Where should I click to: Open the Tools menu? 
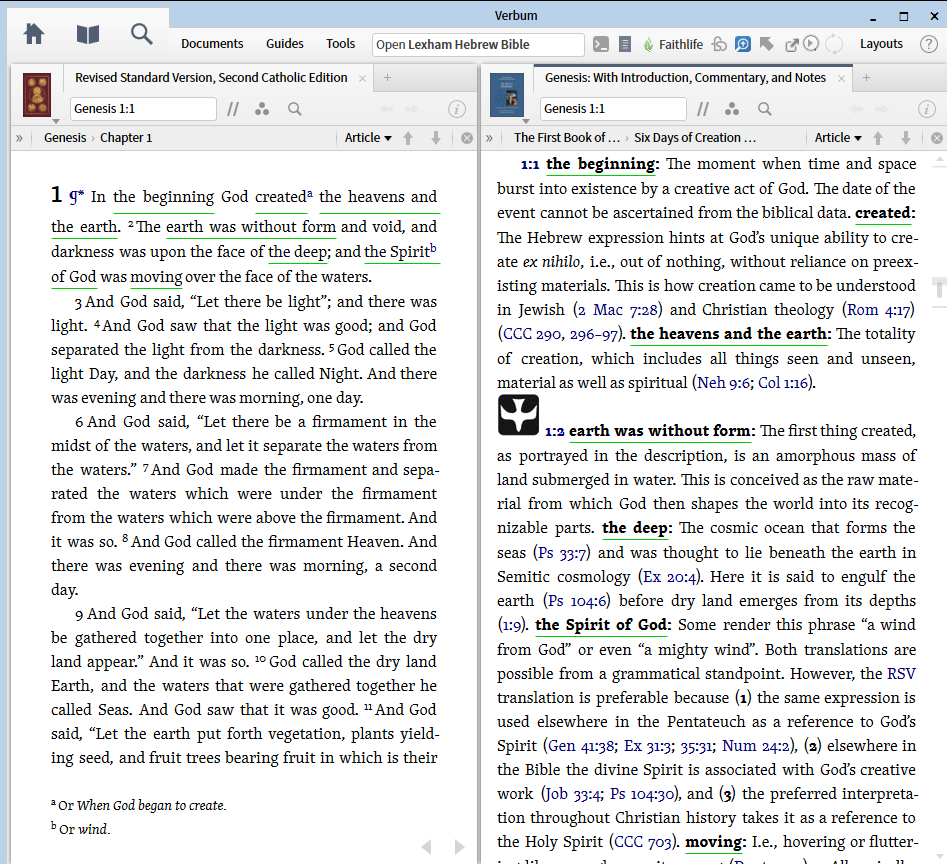tap(341, 43)
